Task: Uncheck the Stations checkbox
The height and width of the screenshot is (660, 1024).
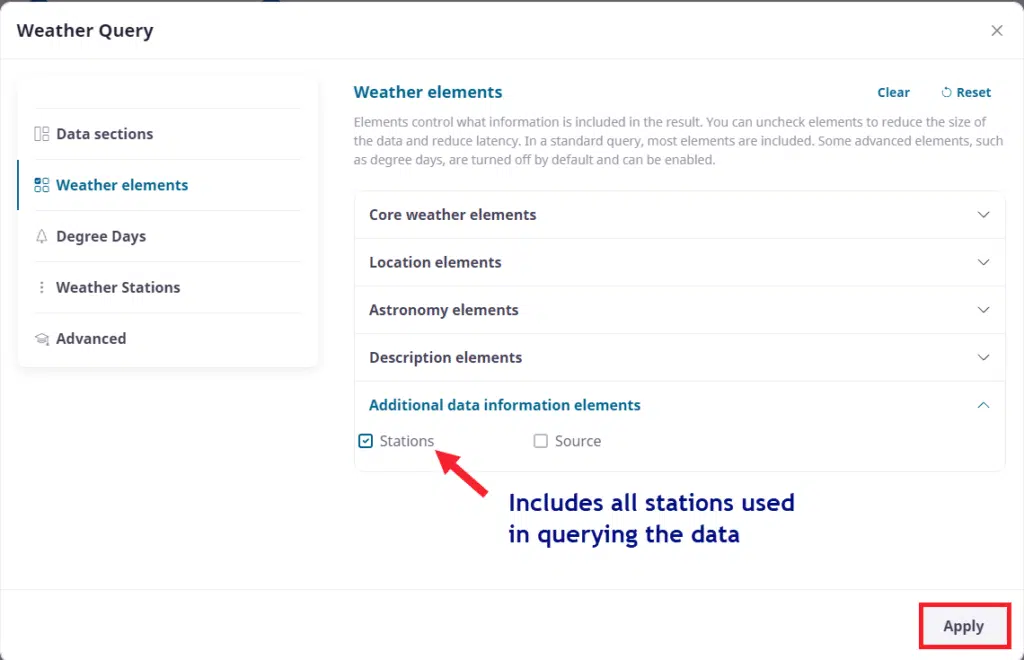Action: pos(366,441)
